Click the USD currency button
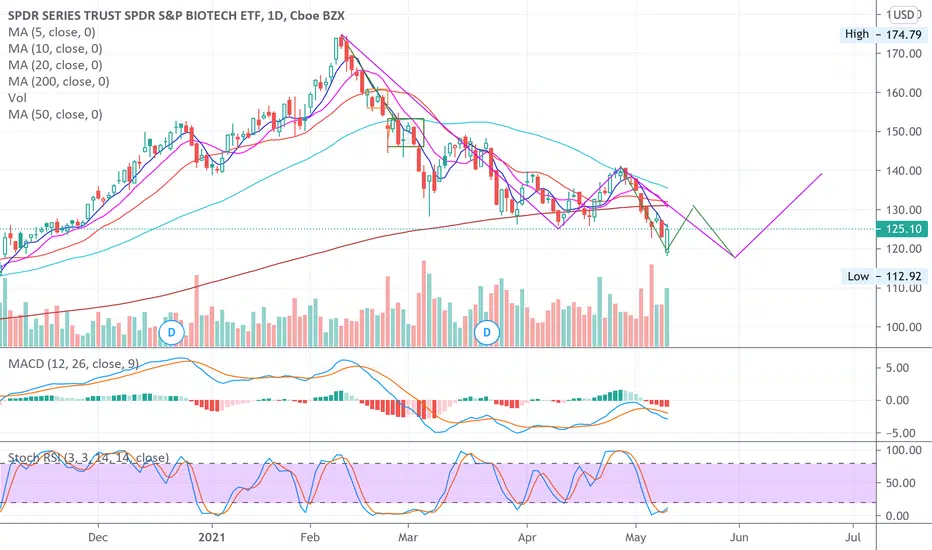The height and width of the screenshot is (550, 932). coord(904,15)
